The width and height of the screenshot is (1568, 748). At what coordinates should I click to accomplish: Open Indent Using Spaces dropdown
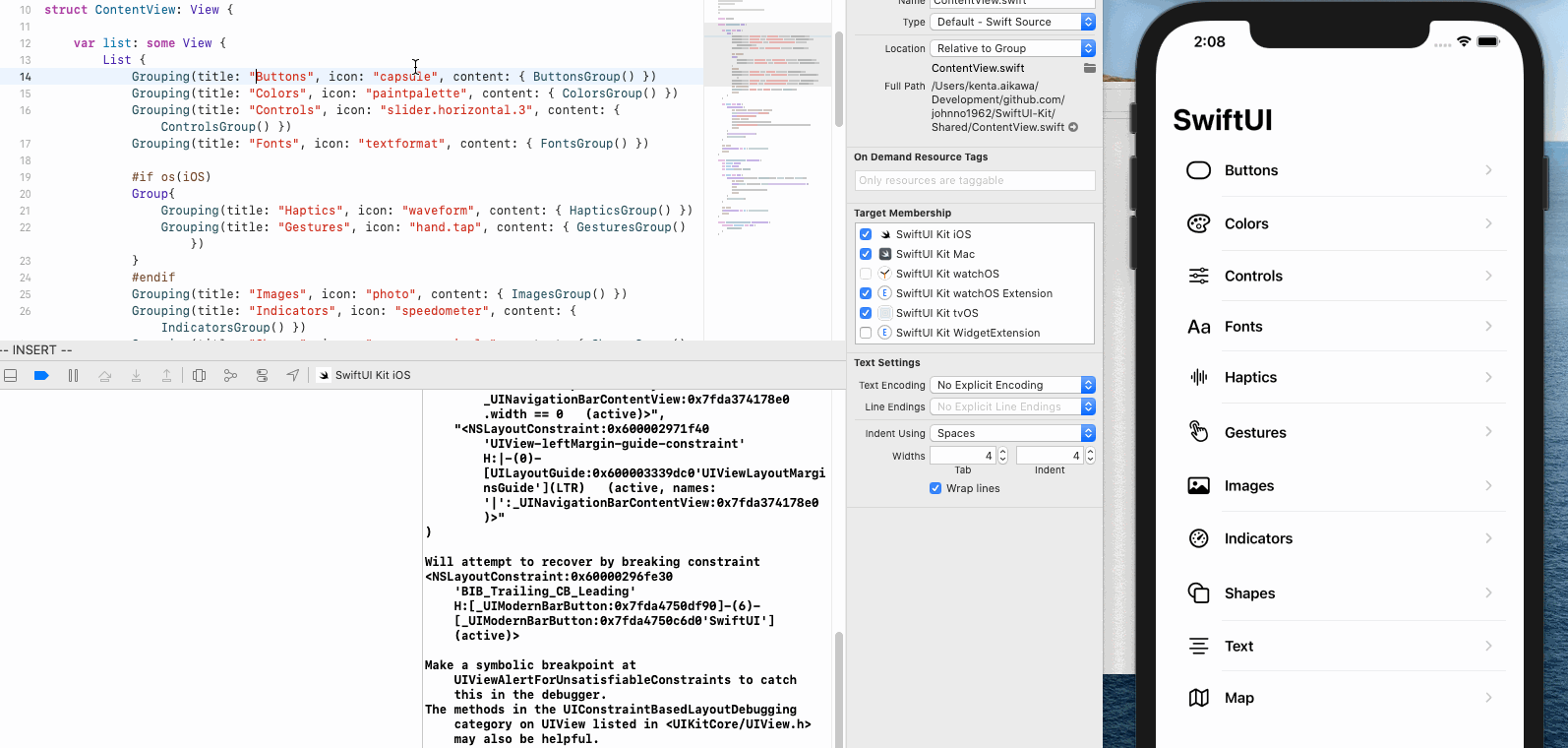click(x=1012, y=433)
